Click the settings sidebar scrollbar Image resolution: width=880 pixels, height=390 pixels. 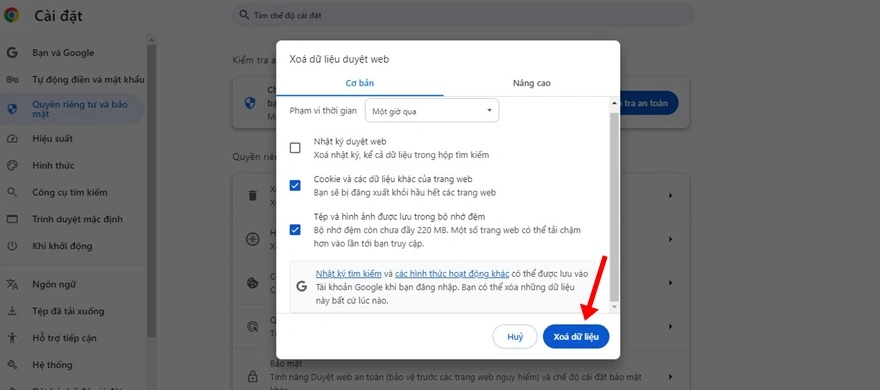click(x=152, y=191)
